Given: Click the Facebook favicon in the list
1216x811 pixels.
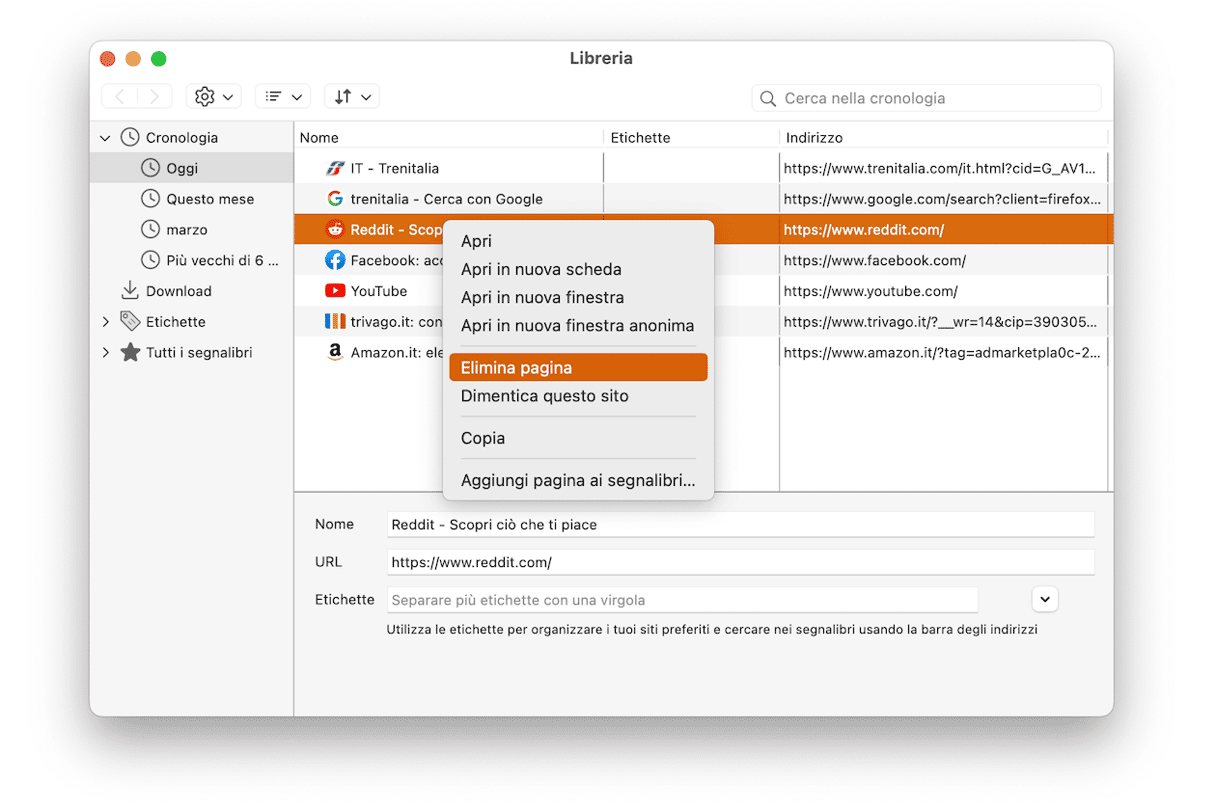Looking at the screenshot, I should tap(335, 260).
